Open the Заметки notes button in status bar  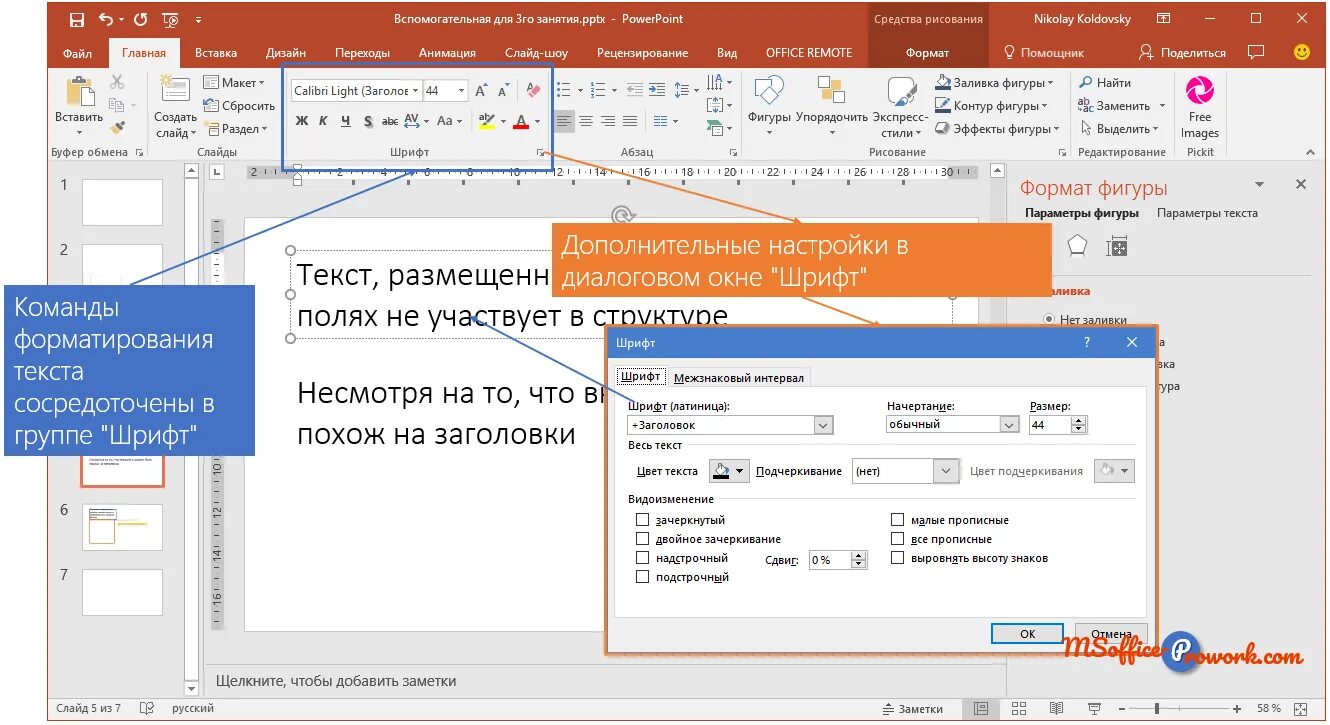click(912, 709)
